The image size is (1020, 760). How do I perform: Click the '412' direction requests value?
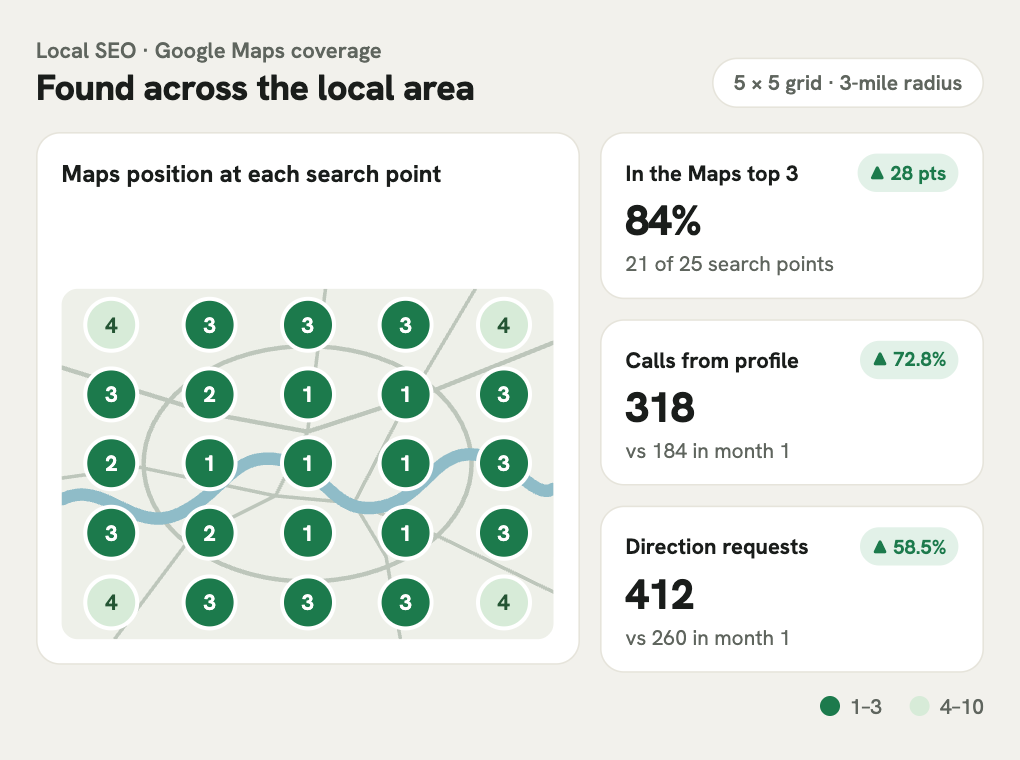pyautogui.click(x=660, y=595)
